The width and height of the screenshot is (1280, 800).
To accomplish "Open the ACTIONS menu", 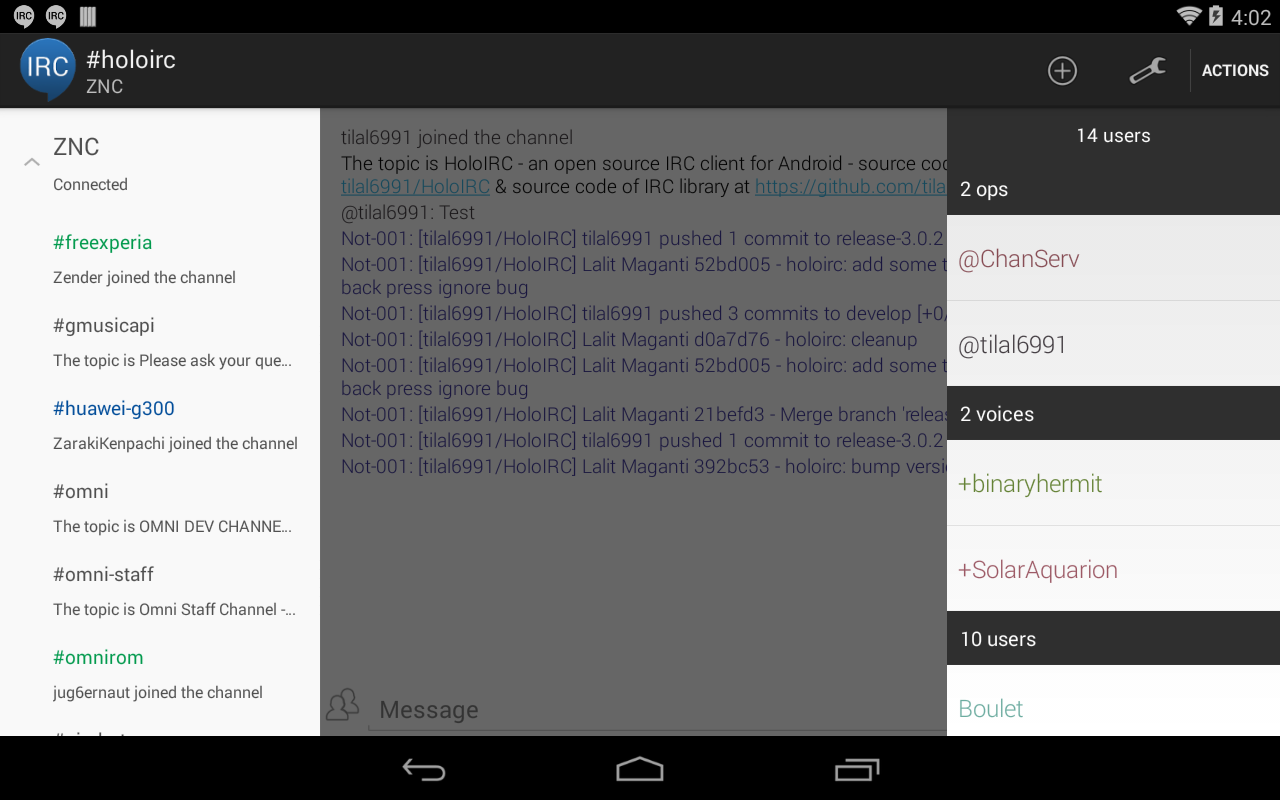I will pos(1235,70).
